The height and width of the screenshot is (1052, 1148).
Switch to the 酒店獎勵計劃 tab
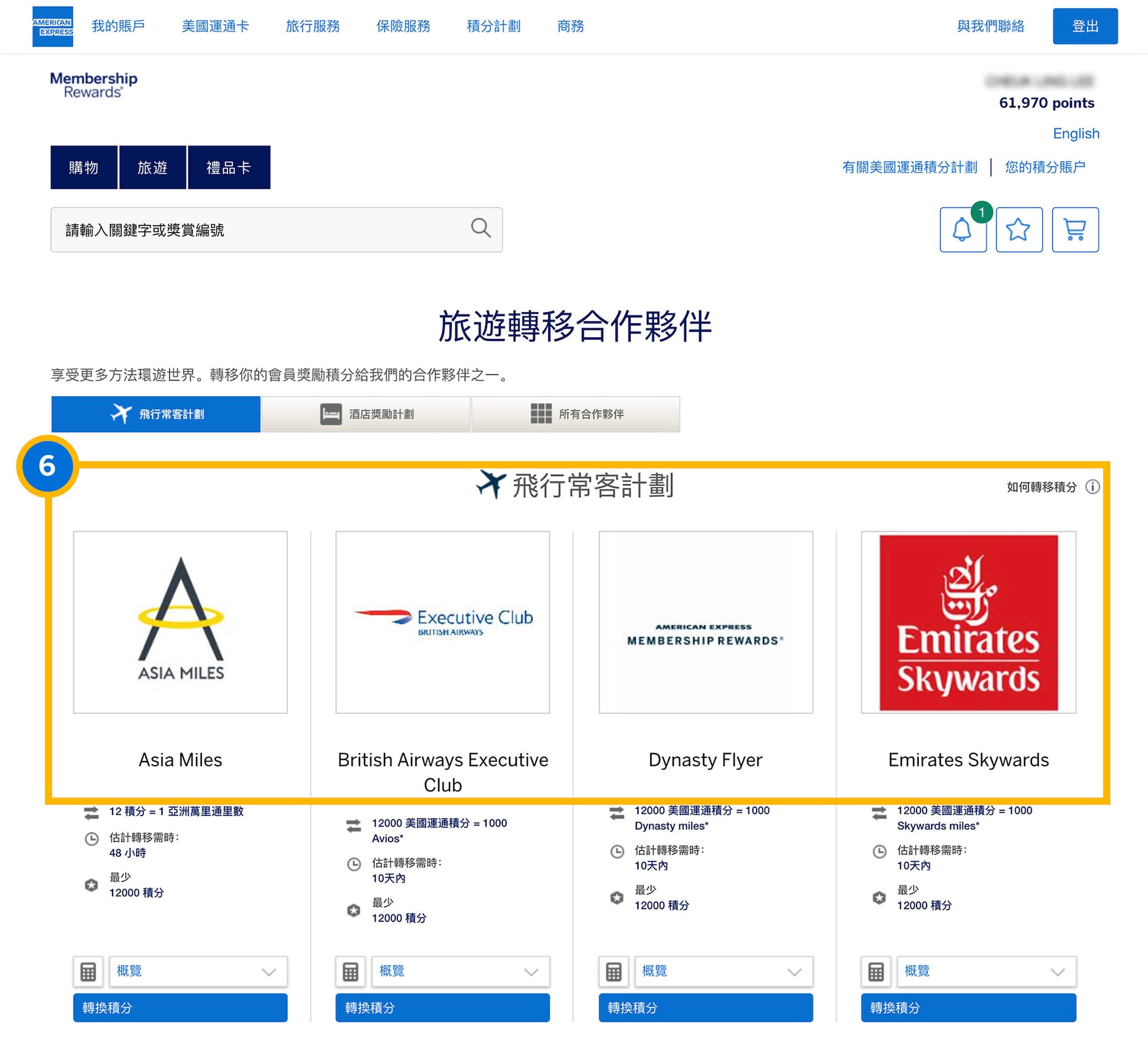[365, 414]
